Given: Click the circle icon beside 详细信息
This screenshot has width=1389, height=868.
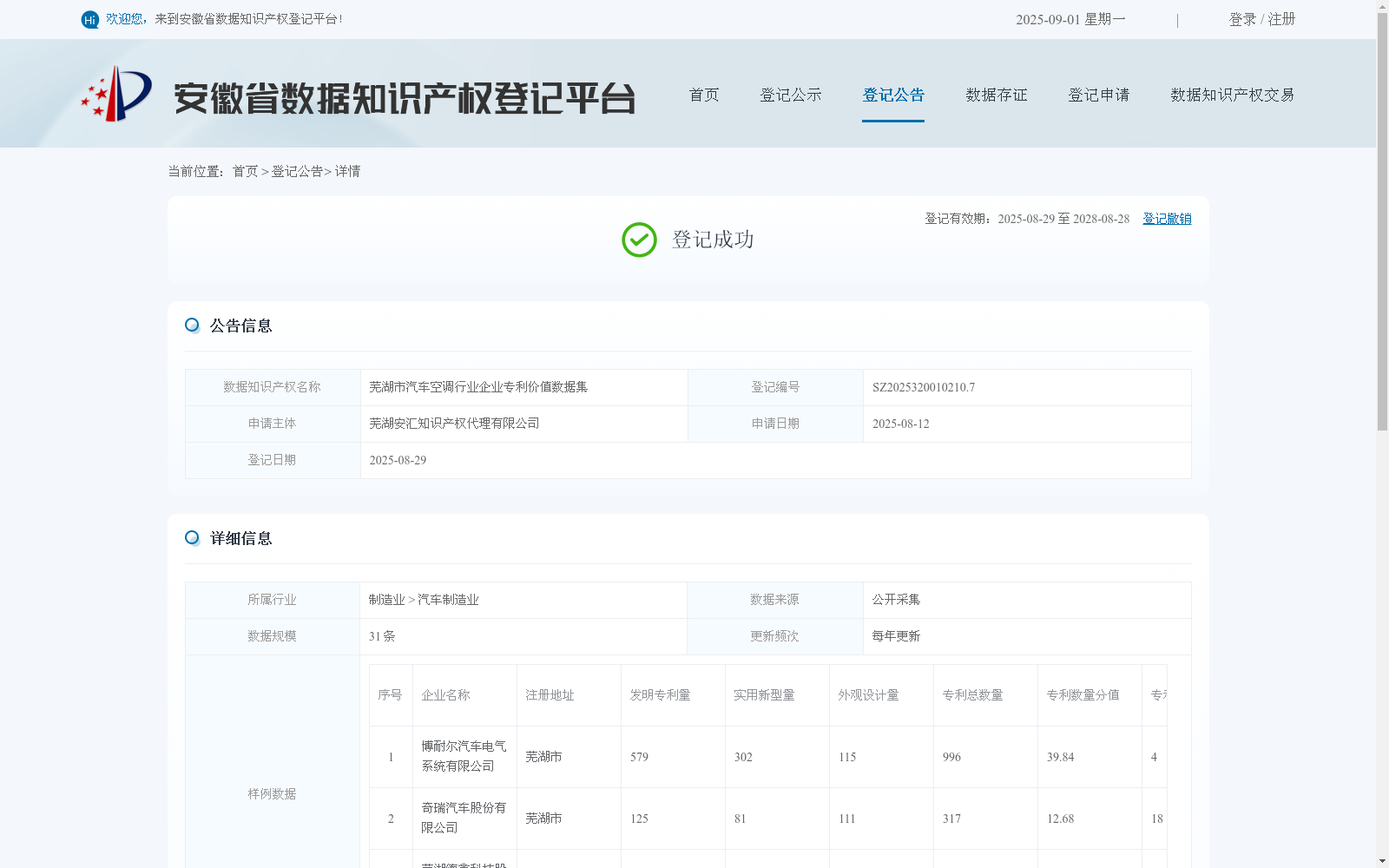Looking at the screenshot, I should 191,538.
